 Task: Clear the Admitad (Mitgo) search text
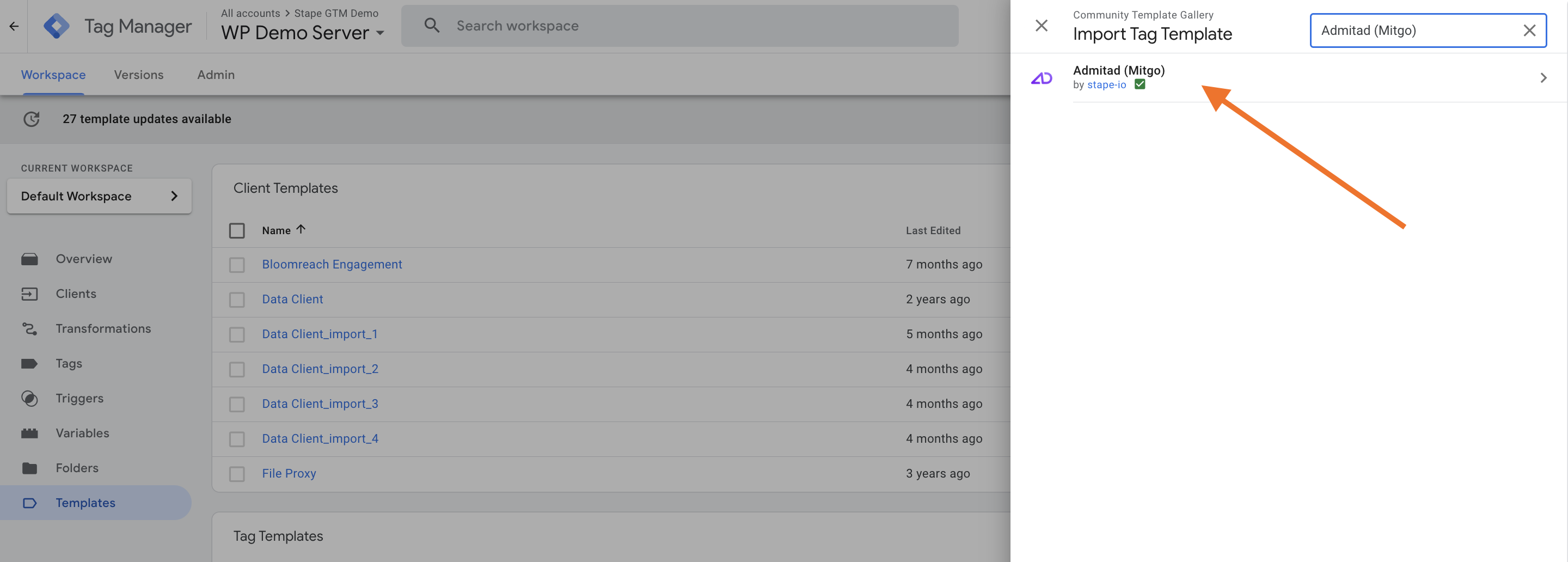point(1529,30)
